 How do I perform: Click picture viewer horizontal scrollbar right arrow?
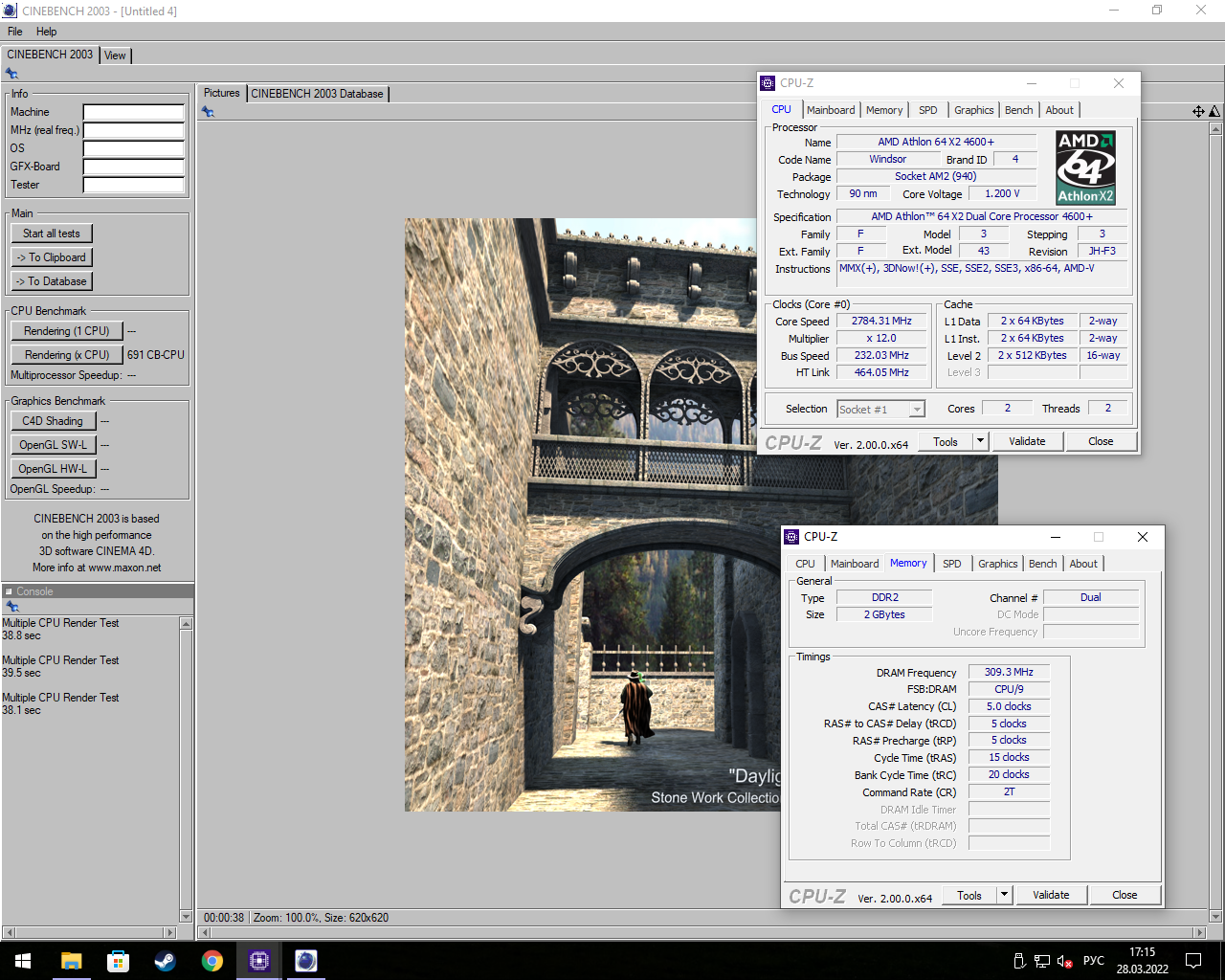click(x=1200, y=932)
